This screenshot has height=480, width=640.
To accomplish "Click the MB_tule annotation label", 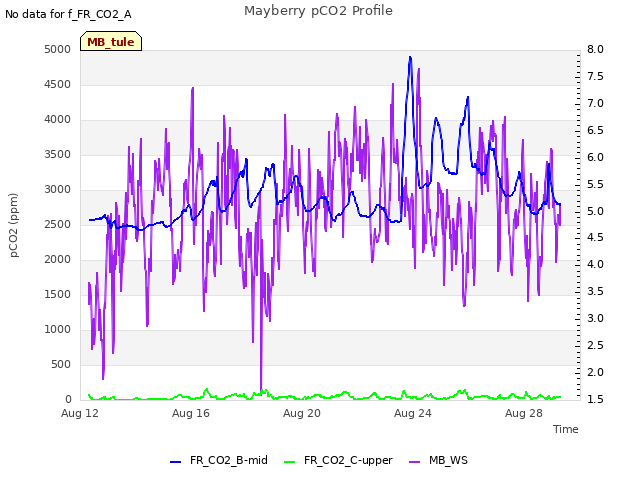I will pyautogui.click(x=111, y=42).
